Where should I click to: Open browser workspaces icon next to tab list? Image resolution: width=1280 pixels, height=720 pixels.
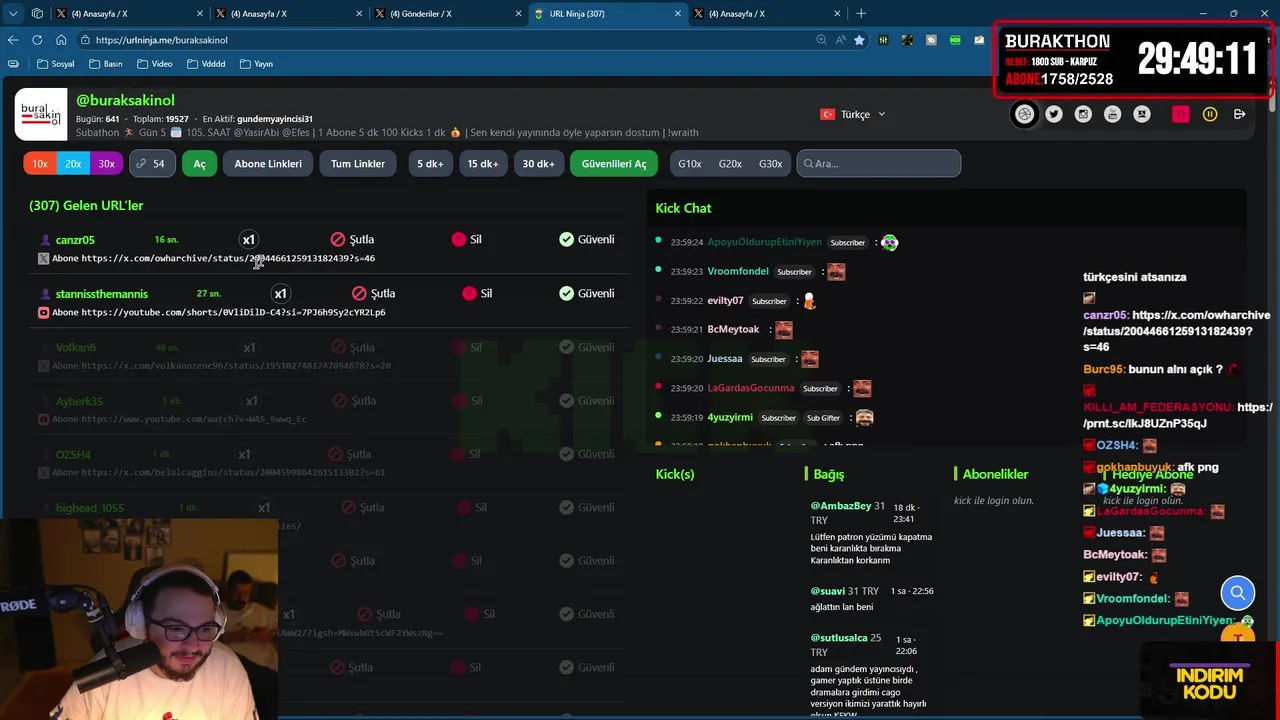point(37,13)
